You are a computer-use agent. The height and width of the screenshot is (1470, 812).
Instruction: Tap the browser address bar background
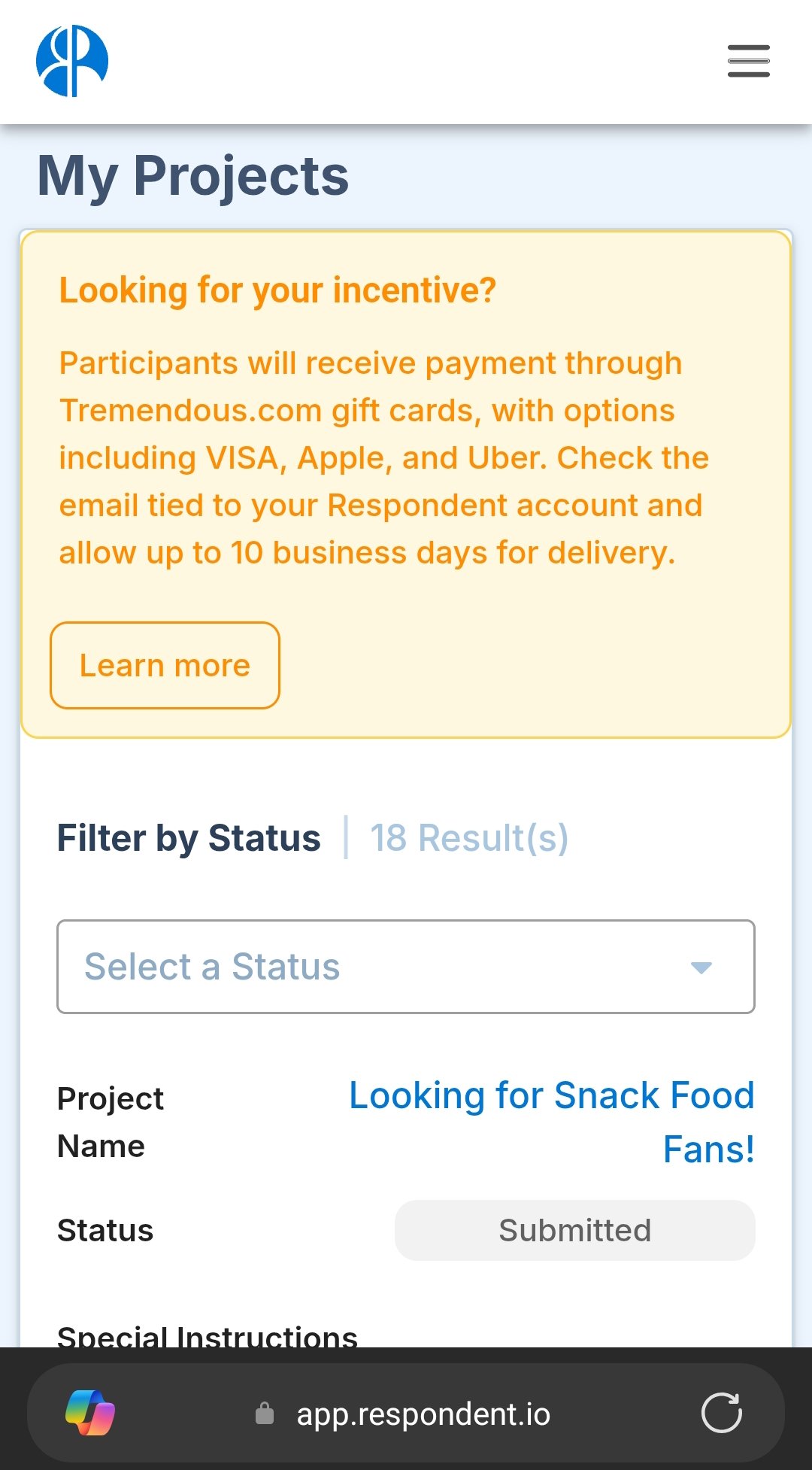406,1413
